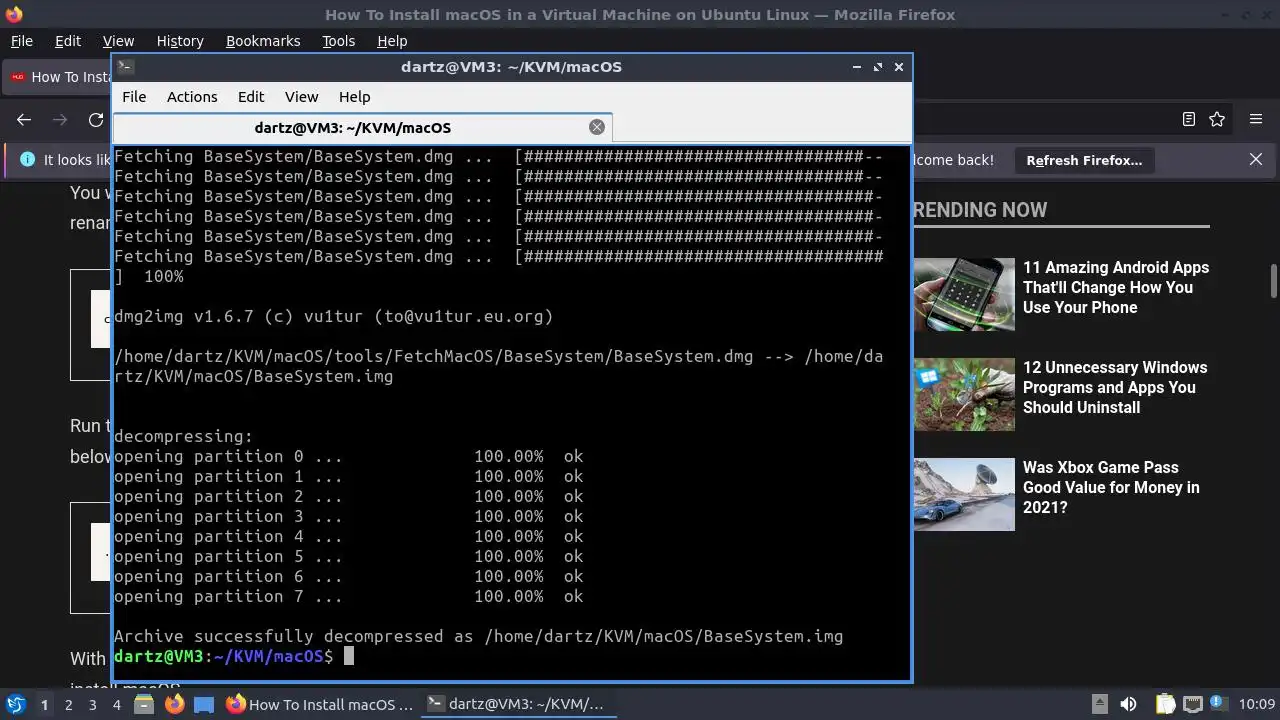Open the wired network tray icon
This screenshot has height=720, width=1280.
coord(1193,704)
